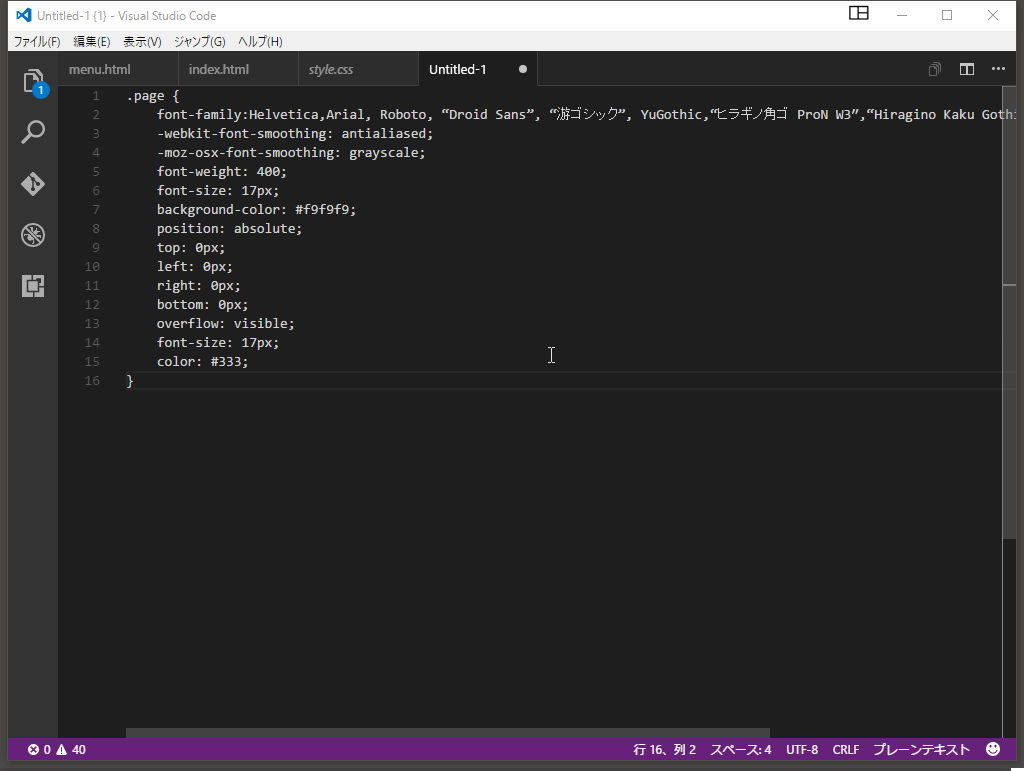The image size is (1024, 771).
Task: Click the -webkit-font-smoothing: antialiased line
Action: [295, 134]
